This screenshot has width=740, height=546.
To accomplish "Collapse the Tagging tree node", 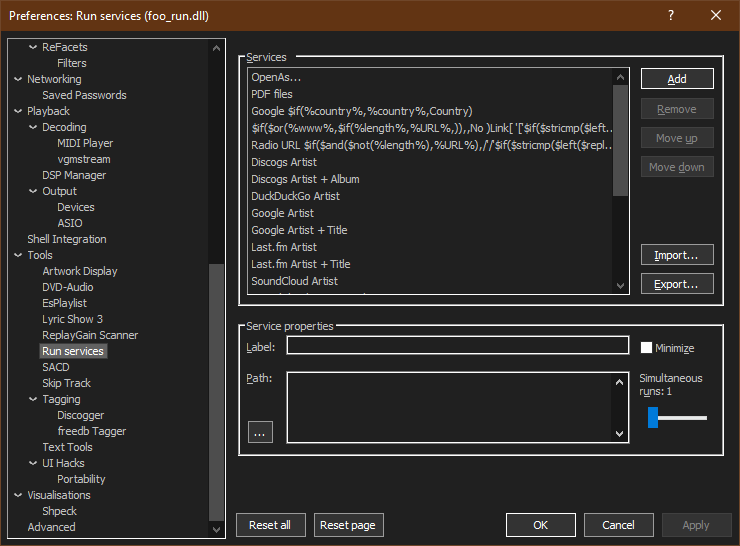I will pyautogui.click(x=33, y=399).
